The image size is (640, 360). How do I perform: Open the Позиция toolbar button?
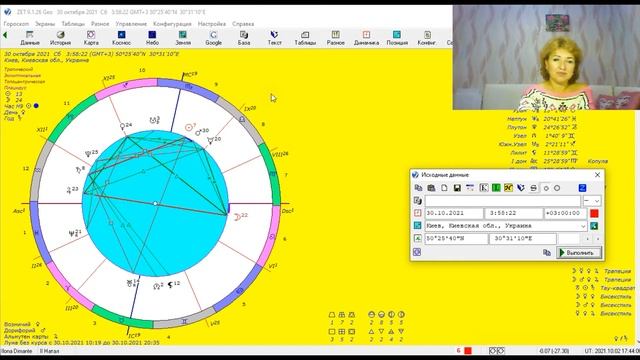pos(397,38)
